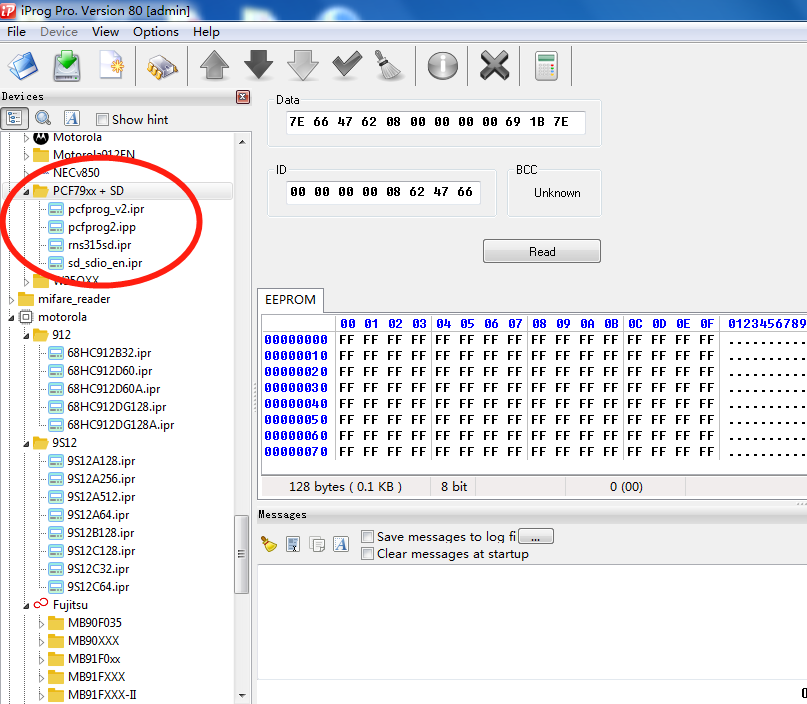
Task: Select pcfprog2.ipp in the device tree
Action: pos(102,227)
